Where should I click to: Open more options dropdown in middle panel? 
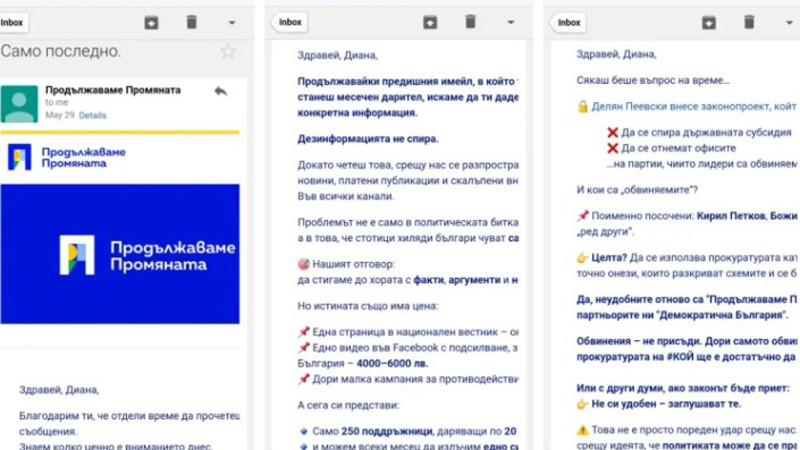pyautogui.click(x=511, y=22)
